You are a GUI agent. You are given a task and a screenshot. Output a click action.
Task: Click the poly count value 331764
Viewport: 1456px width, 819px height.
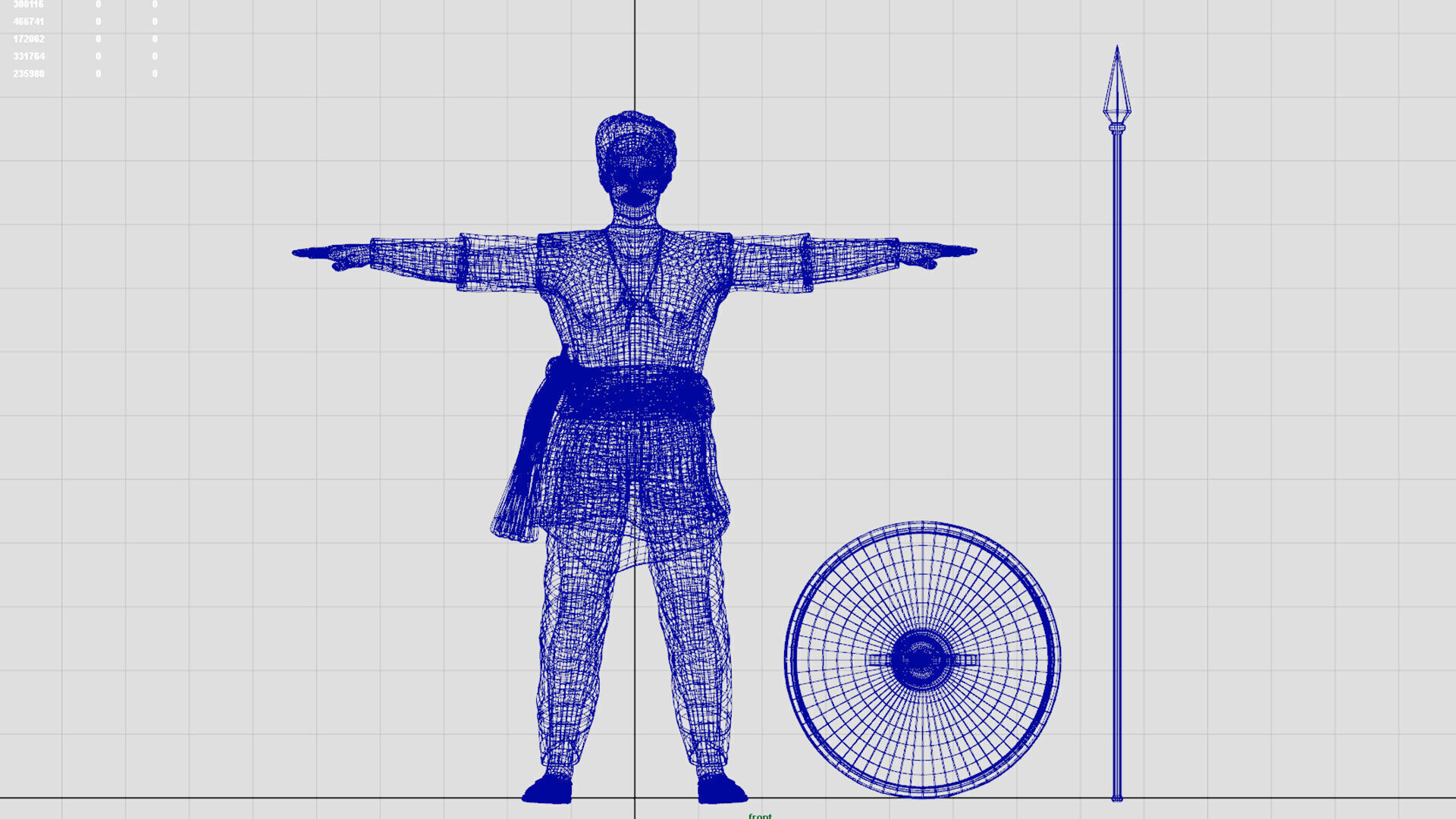pyautogui.click(x=28, y=56)
